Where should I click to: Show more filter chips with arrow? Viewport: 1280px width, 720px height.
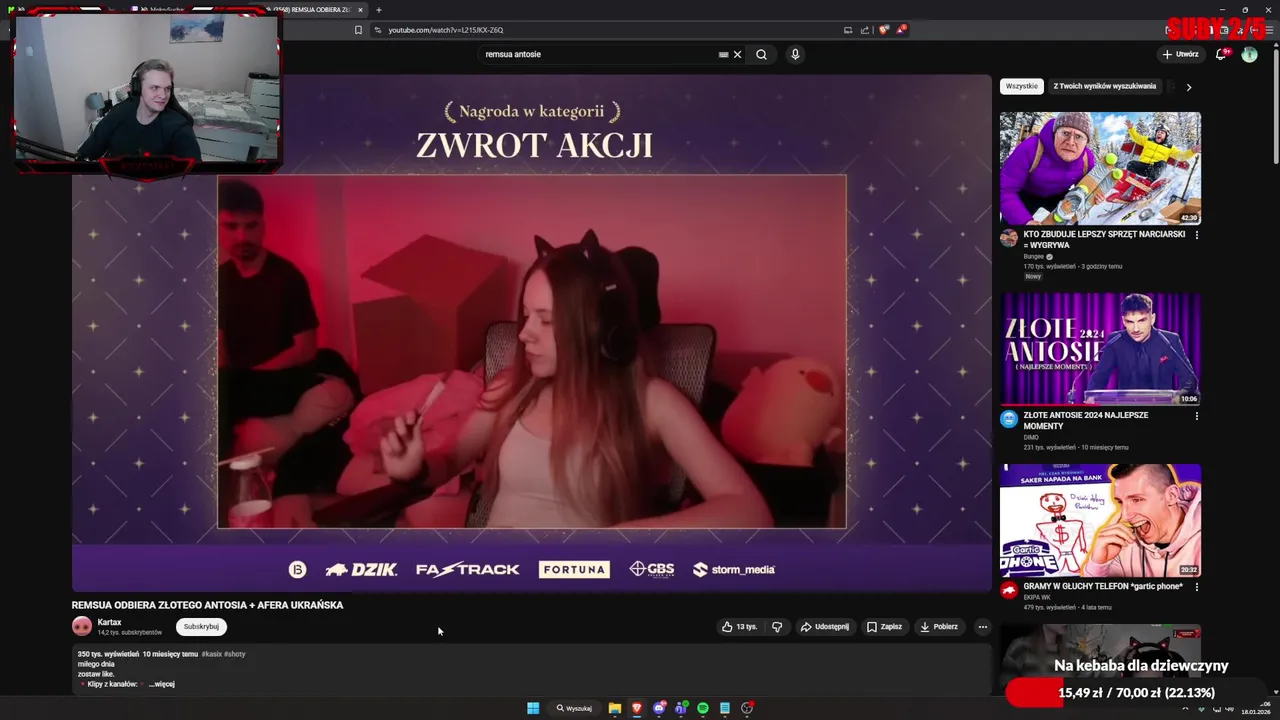pos(1188,87)
